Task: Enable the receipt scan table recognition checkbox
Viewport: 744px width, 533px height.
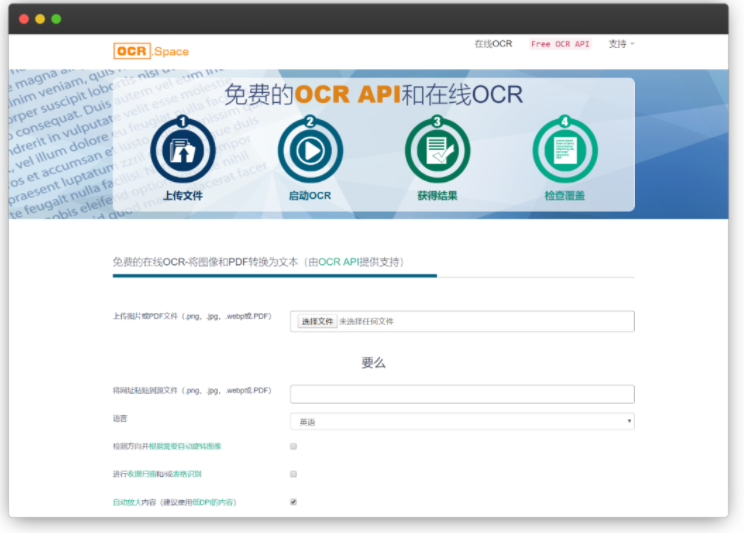Action: 293,474
